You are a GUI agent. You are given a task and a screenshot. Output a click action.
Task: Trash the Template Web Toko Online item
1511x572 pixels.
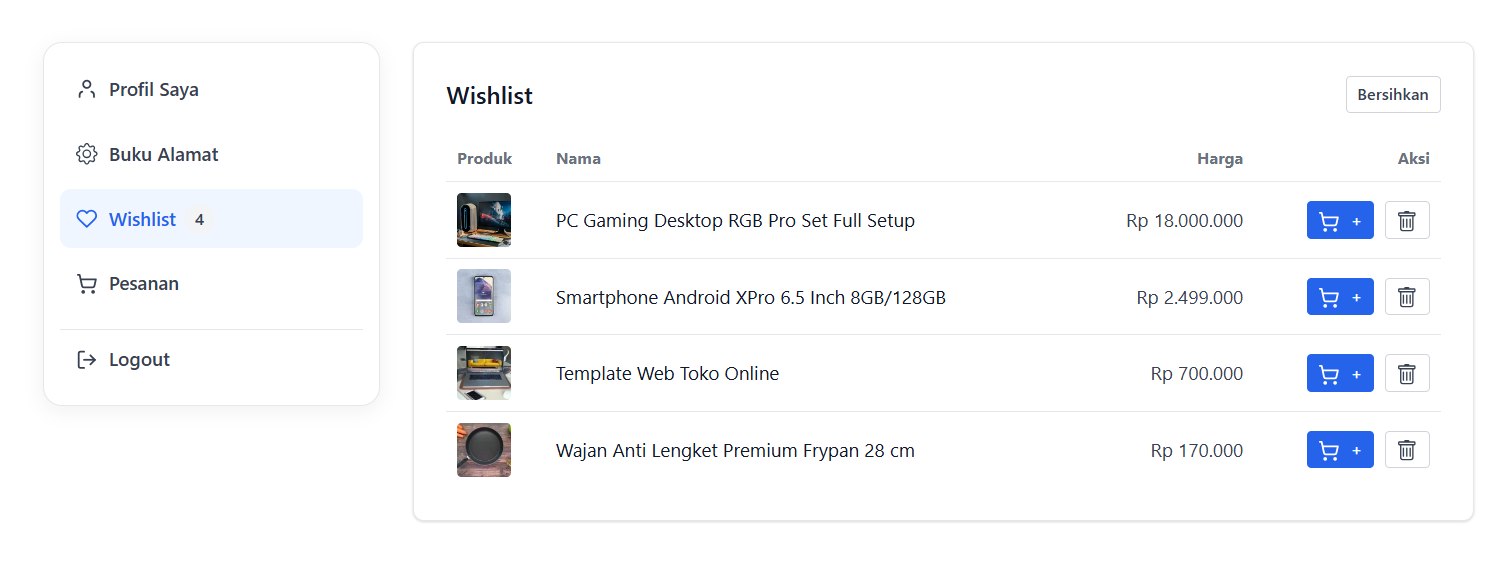click(1407, 373)
